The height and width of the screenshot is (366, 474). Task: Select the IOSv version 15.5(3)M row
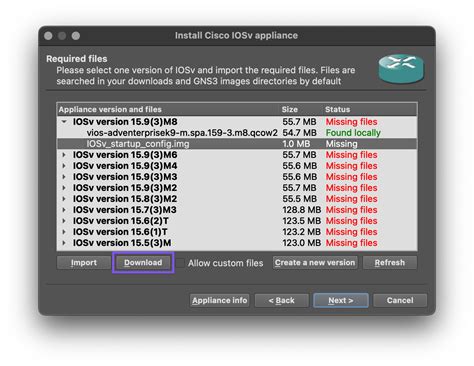tap(237, 243)
